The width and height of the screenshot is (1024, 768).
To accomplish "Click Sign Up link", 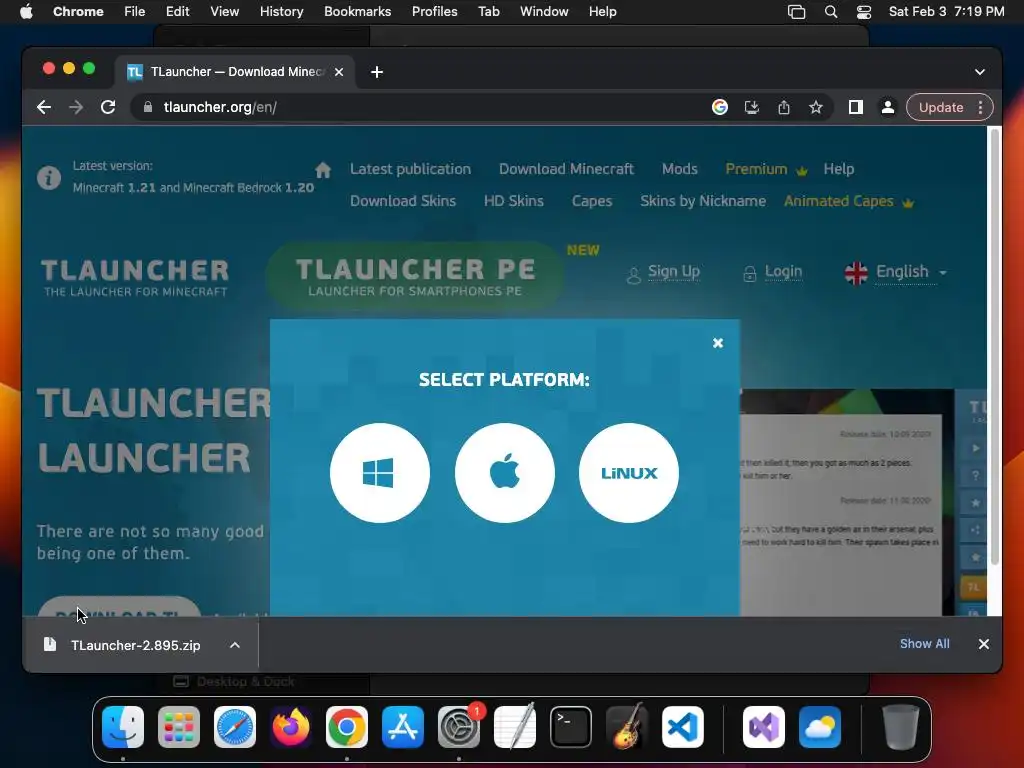I will pyautogui.click(x=673, y=272).
